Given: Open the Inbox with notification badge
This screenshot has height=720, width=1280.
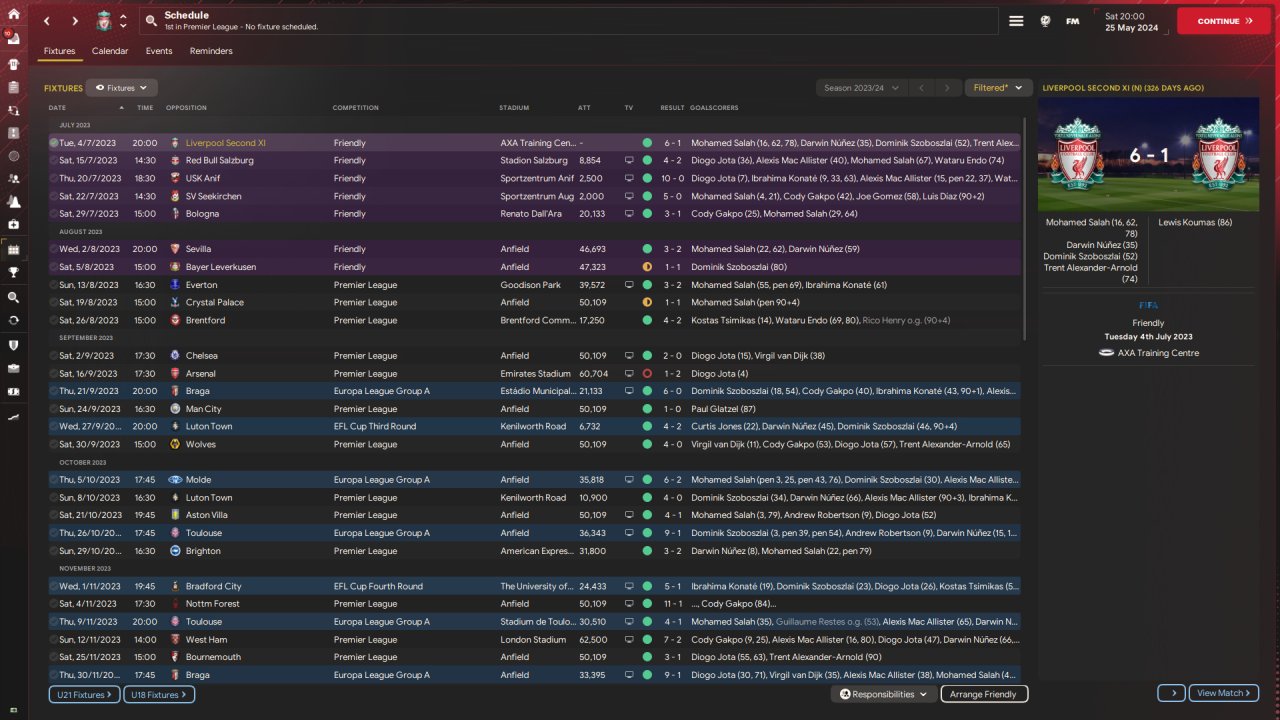Looking at the screenshot, I should coord(14,38).
